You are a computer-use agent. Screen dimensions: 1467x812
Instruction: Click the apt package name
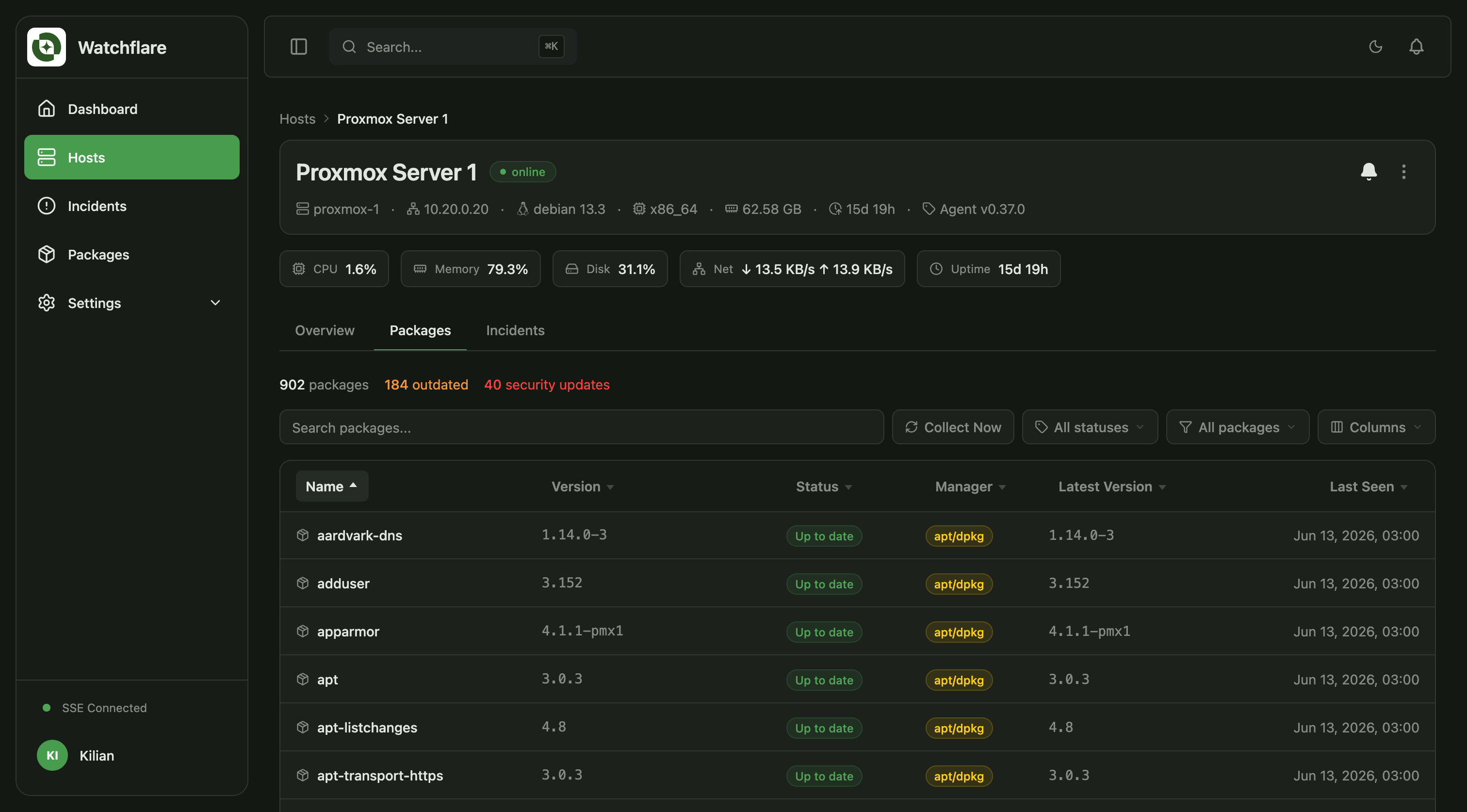pos(327,679)
